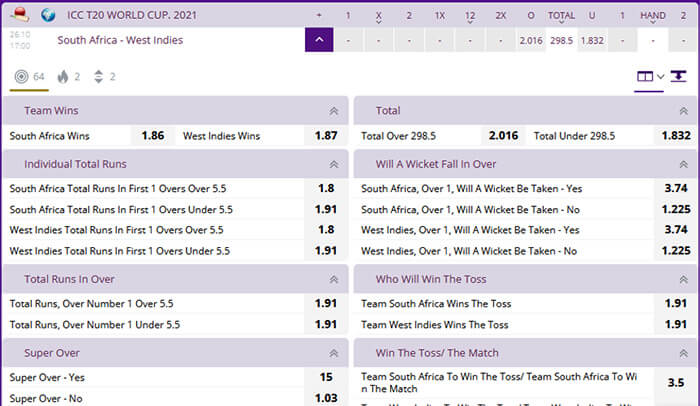
Task: Click the plus column header
Action: [319, 15]
